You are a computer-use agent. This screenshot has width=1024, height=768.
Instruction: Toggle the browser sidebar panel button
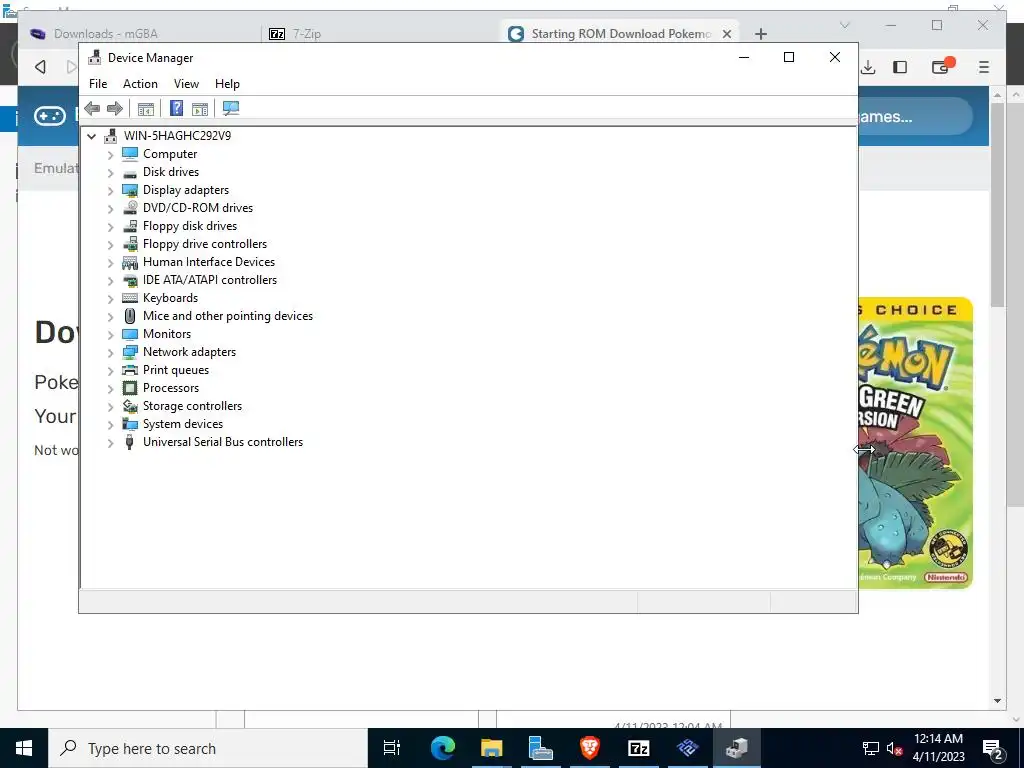coord(900,67)
